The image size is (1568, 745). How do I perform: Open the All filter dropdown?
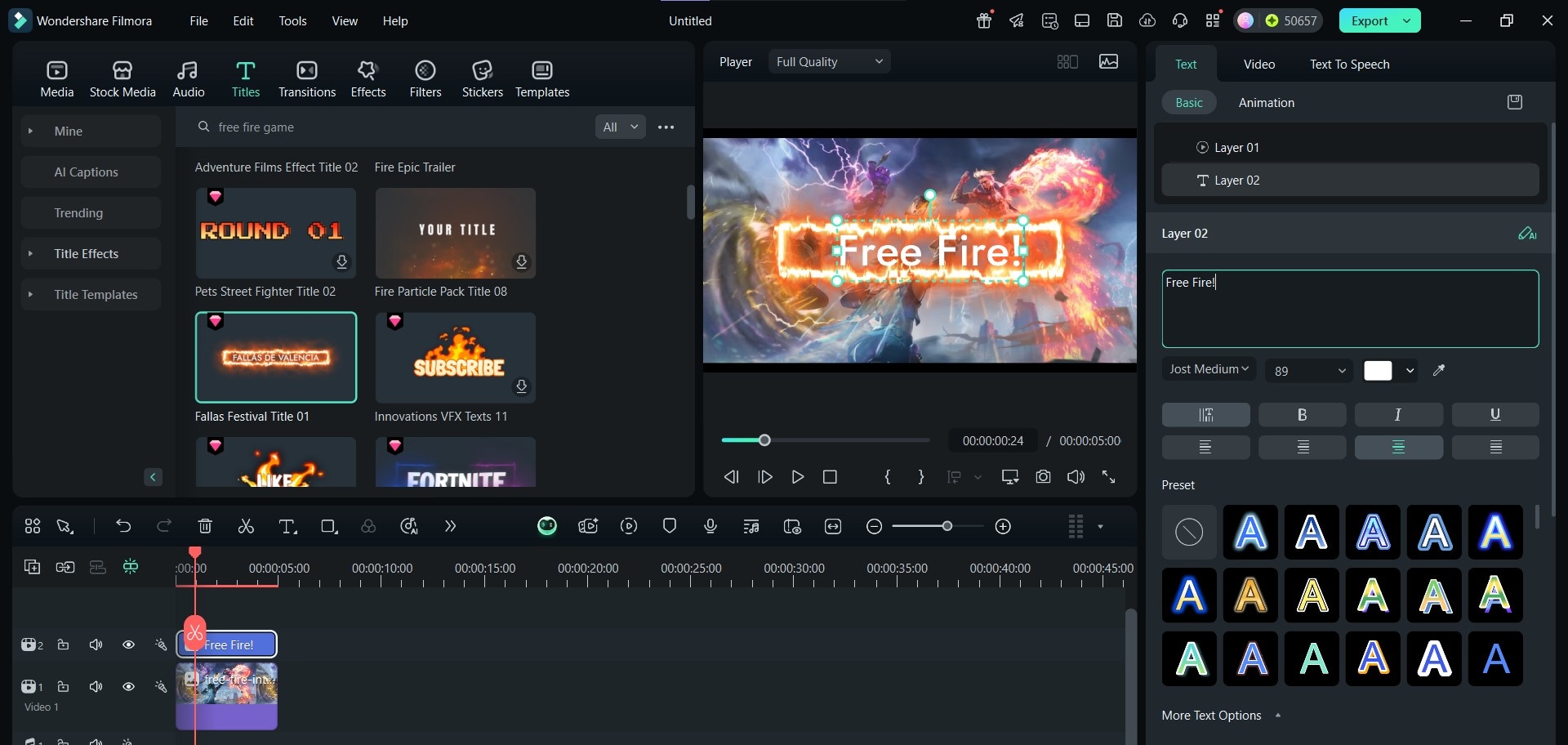[x=620, y=127]
